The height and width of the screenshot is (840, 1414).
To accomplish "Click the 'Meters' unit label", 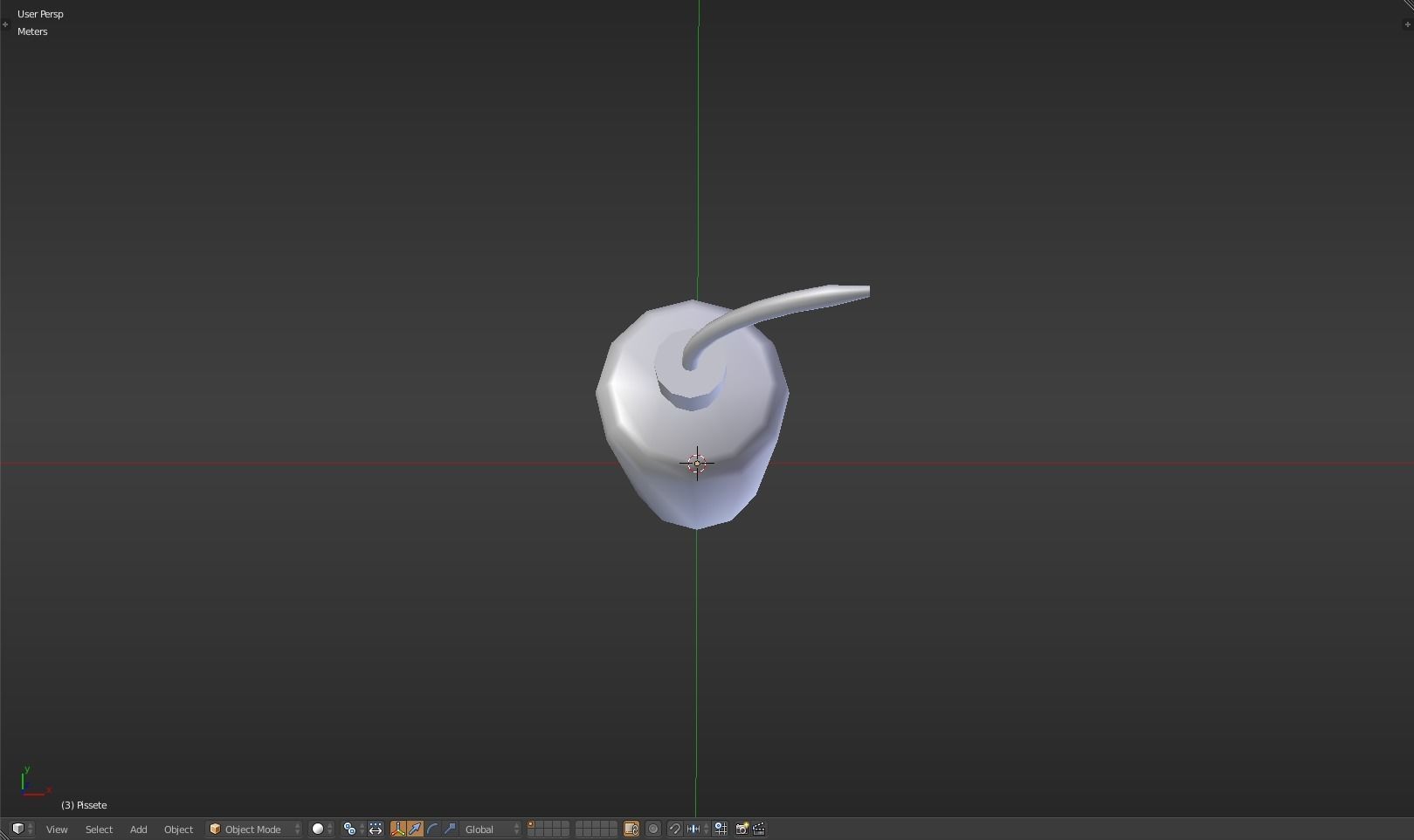I will 32,31.
